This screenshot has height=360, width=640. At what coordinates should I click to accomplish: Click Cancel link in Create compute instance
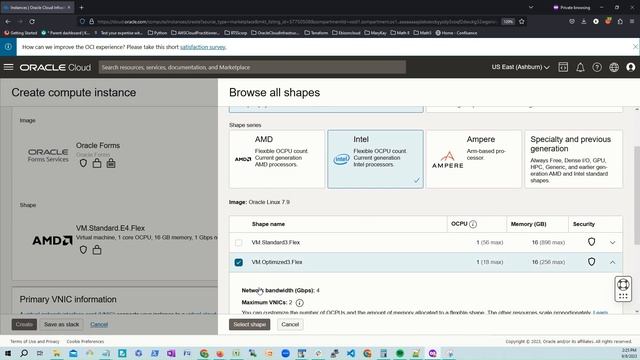(99, 324)
